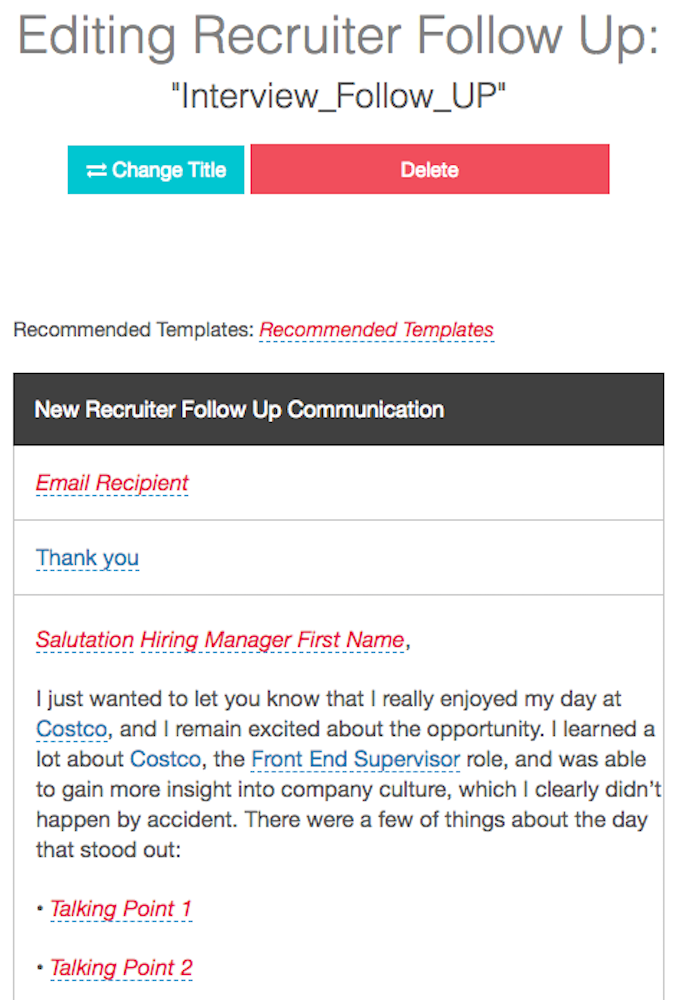Click the red Delete button
Viewport: 676px width, 1000px height.
coord(429,169)
